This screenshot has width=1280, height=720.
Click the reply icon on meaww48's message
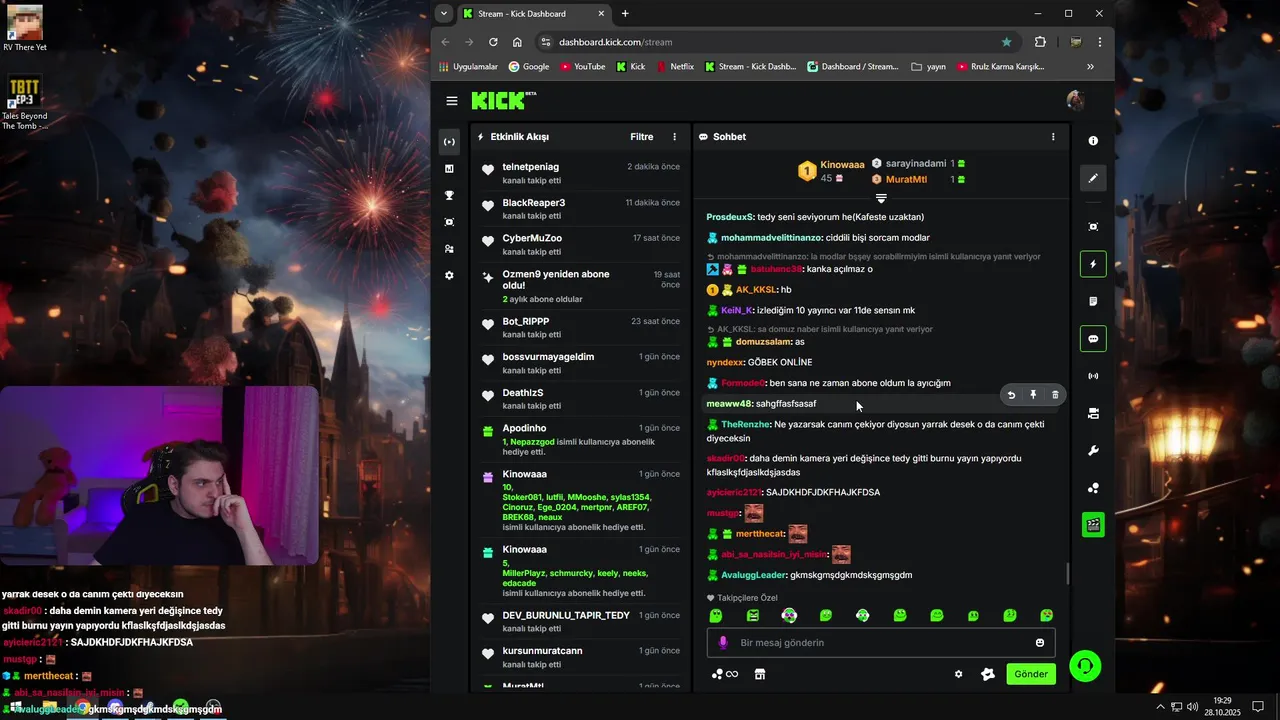point(1011,395)
